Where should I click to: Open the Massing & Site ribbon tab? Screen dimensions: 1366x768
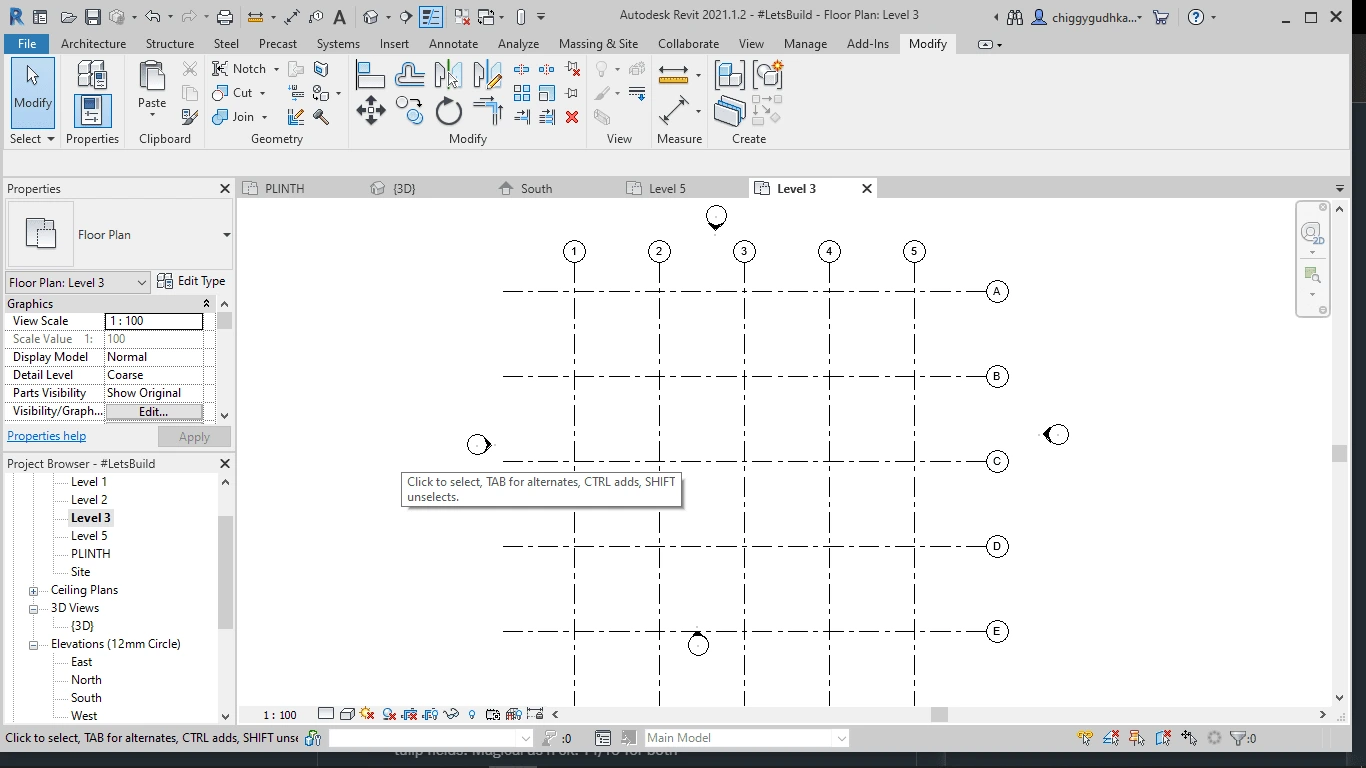tap(598, 44)
